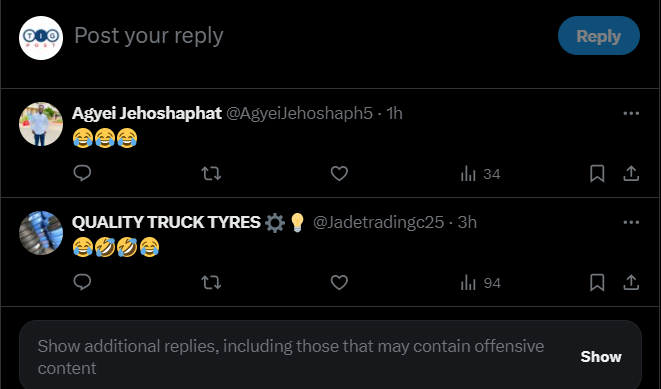The image size is (661, 389).
Task: Repost the QUALITY TRUCK TYRES reply
Action: (x=211, y=282)
